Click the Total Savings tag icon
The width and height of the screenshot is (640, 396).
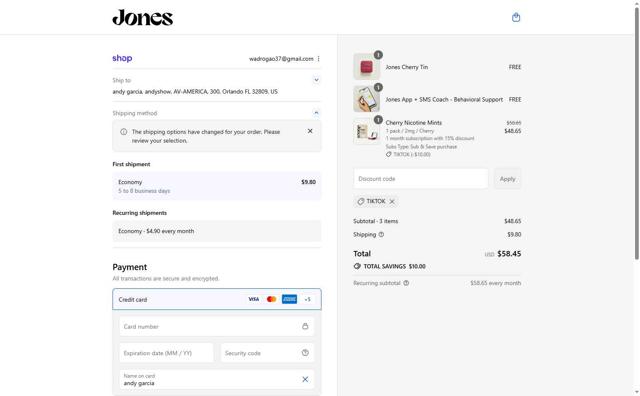(x=357, y=266)
